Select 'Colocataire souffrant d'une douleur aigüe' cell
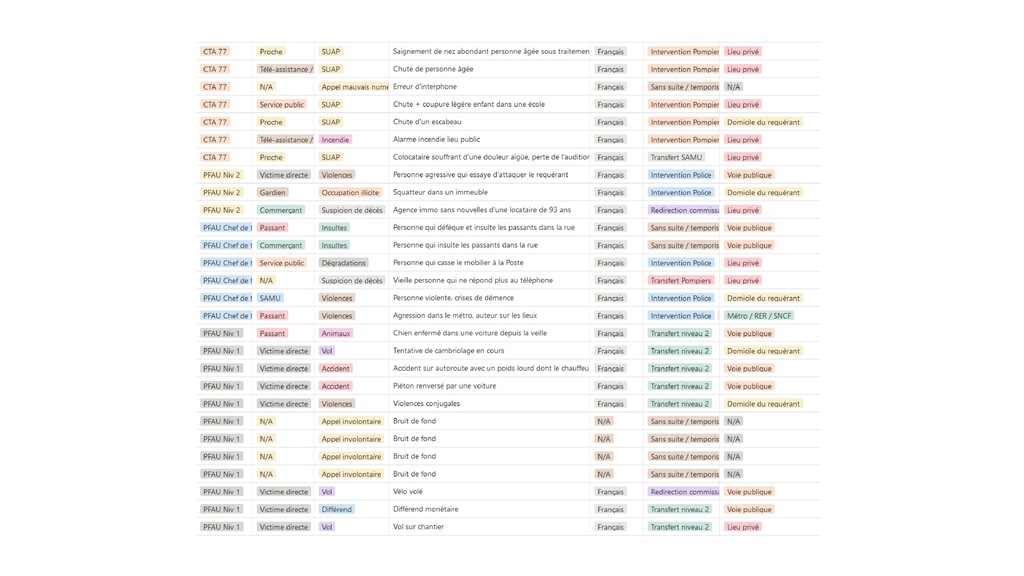 click(x=490, y=157)
